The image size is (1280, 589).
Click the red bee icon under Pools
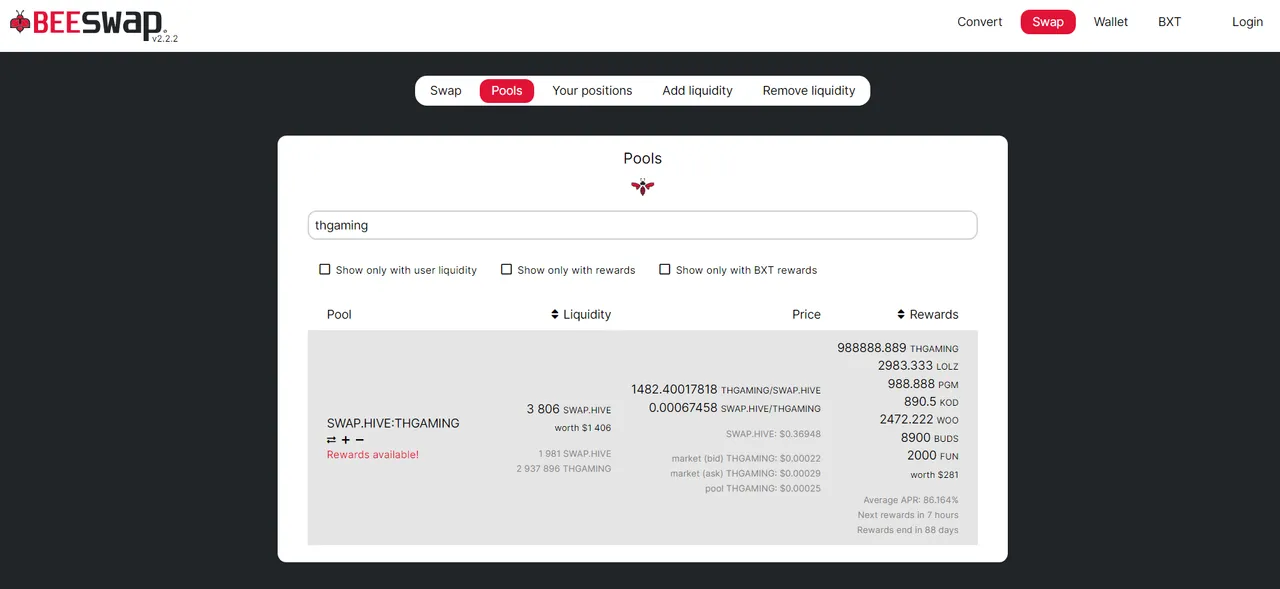(x=642, y=186)
